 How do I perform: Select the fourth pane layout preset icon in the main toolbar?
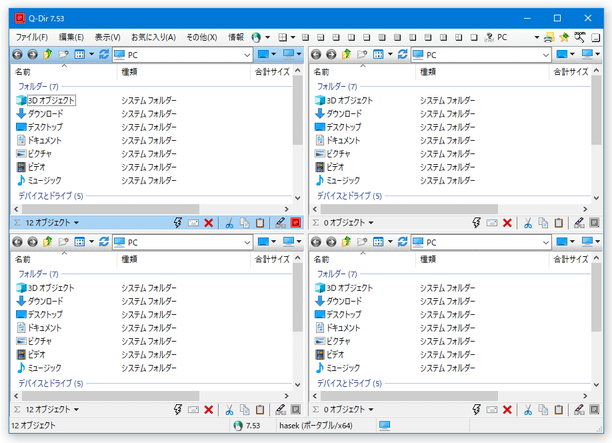[x=351, y=37]
